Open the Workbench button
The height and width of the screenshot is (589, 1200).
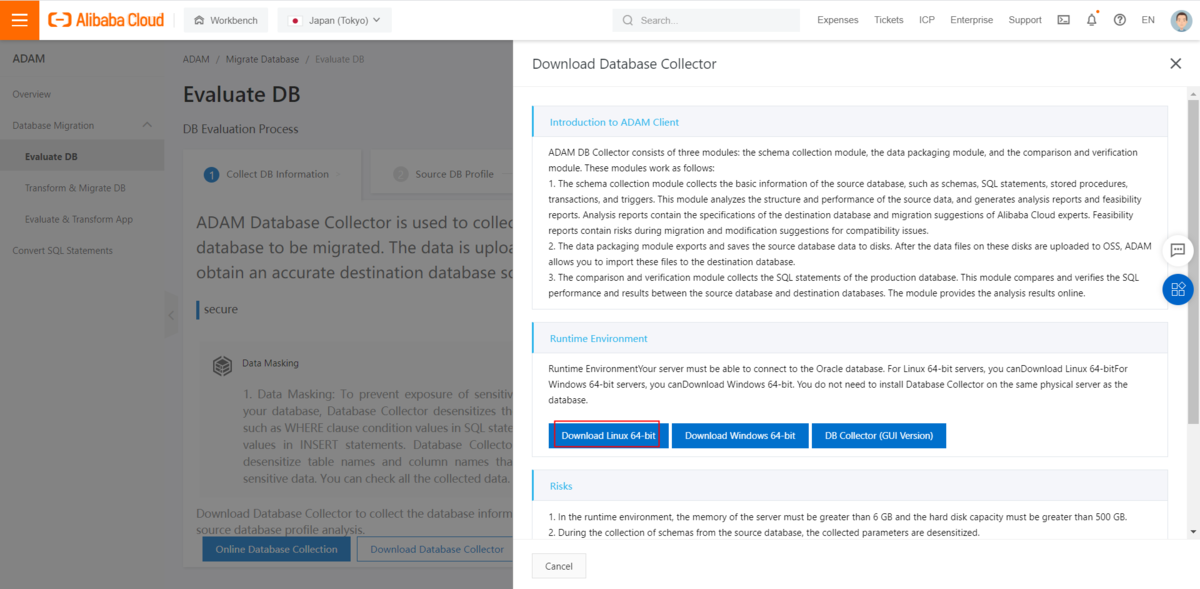coord(227,20)
